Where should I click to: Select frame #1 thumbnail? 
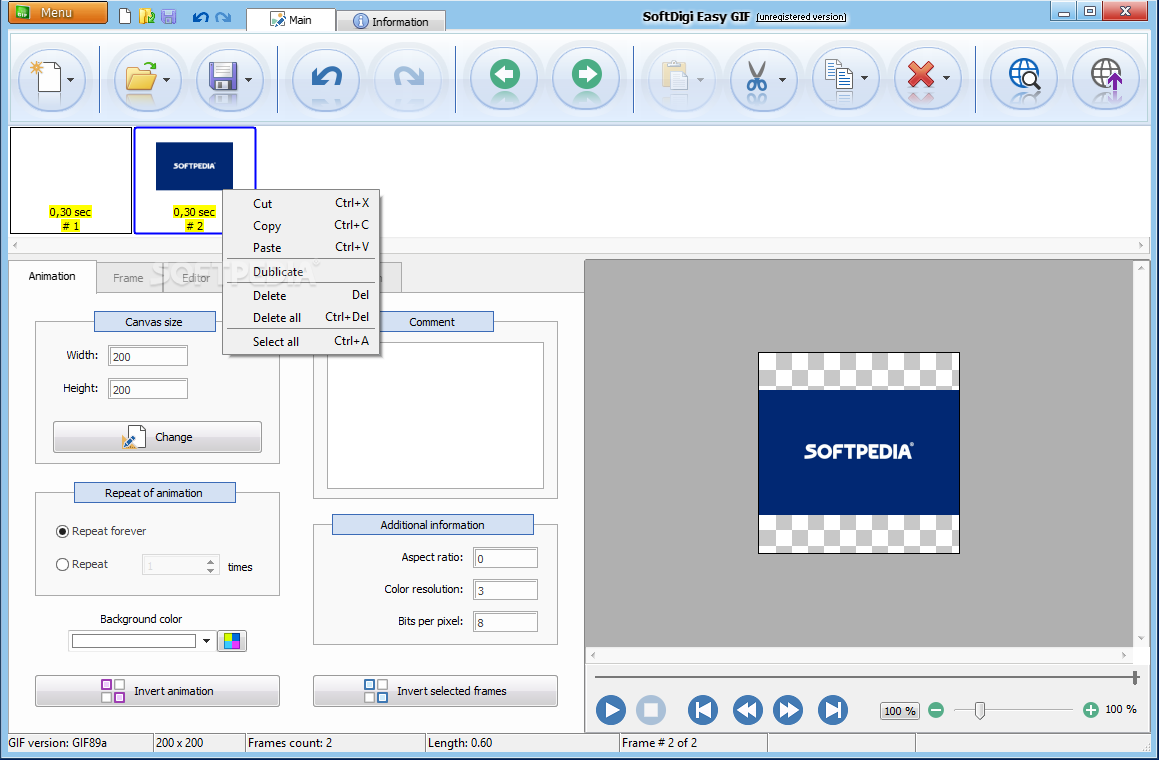coord(71,180)
